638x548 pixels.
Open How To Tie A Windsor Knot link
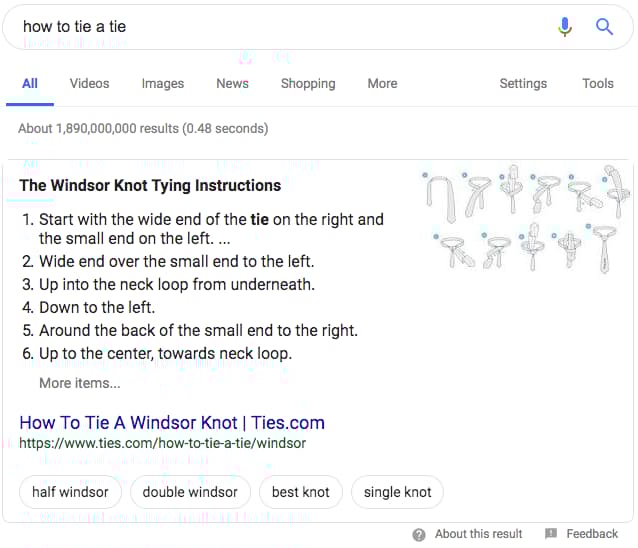[x=172, y=422]
